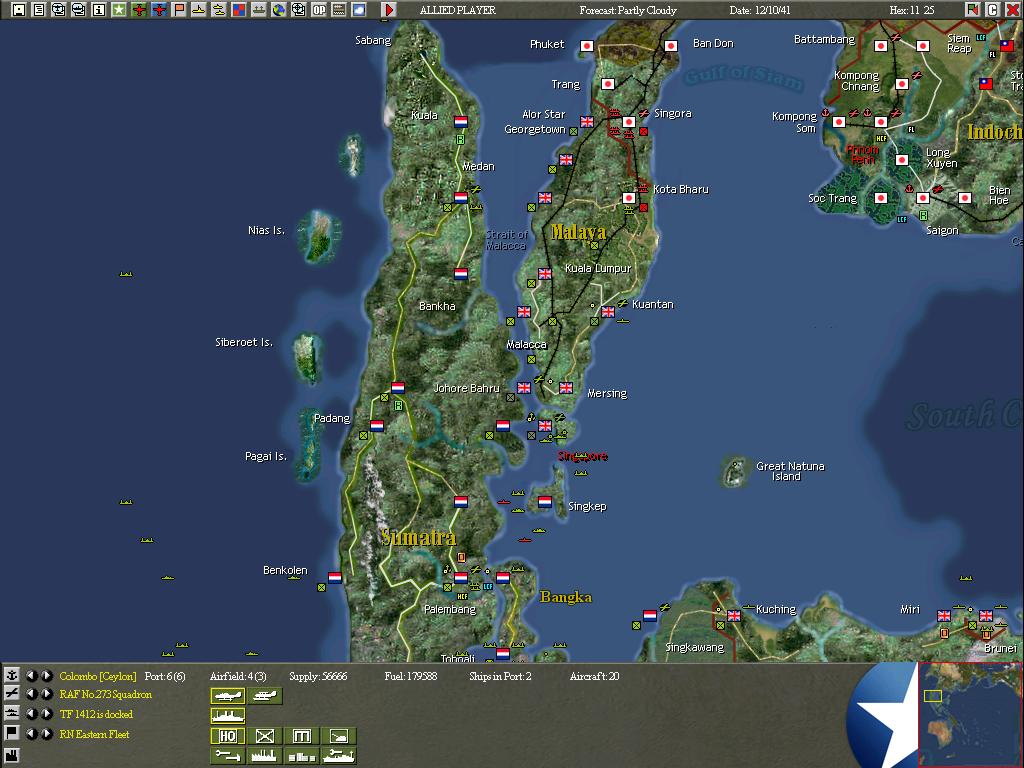Image resolution: width=1024 pixels, height=768 pixels.
Task: Click the save game disk icon
Action: click(18, 10)
